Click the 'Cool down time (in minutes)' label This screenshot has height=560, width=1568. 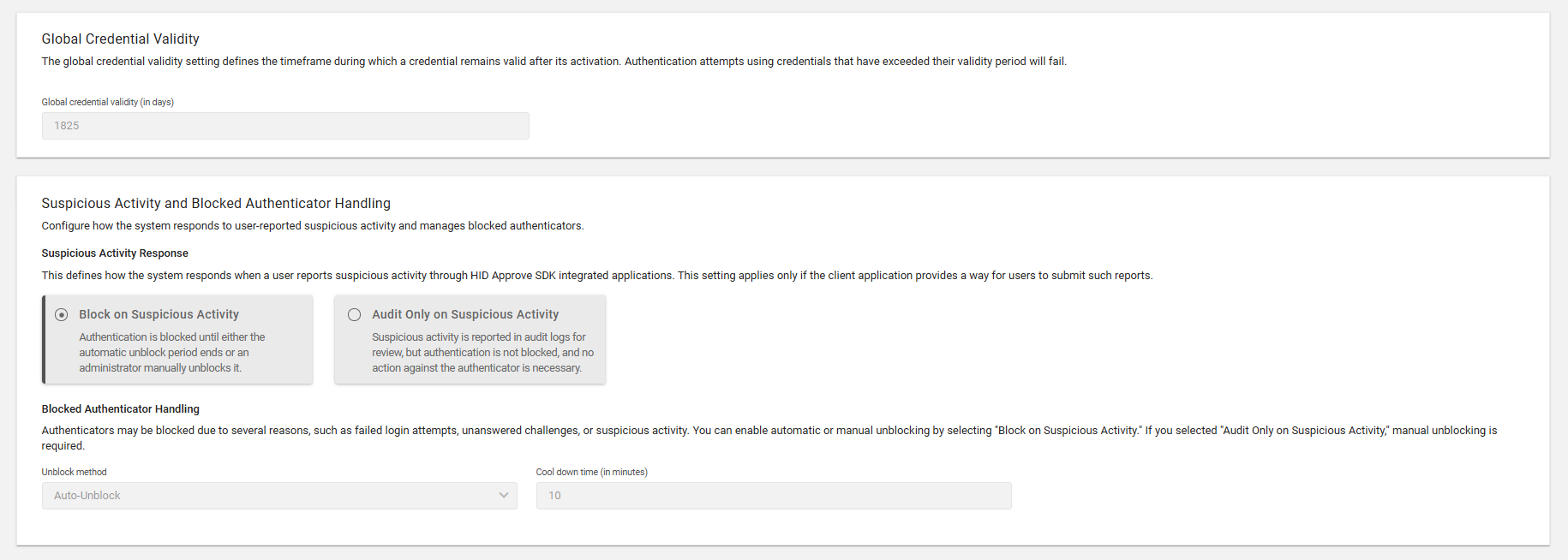pos(592,472)
